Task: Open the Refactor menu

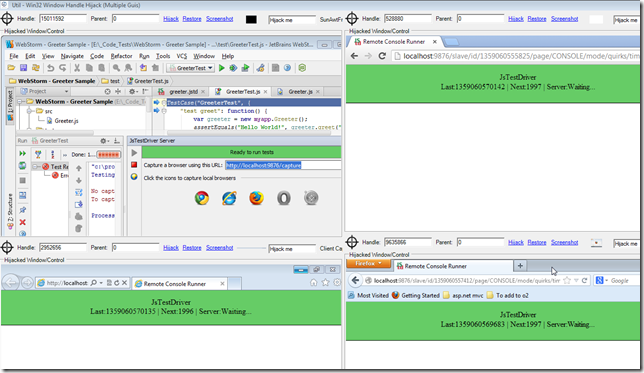Action: tap(121, 56)
